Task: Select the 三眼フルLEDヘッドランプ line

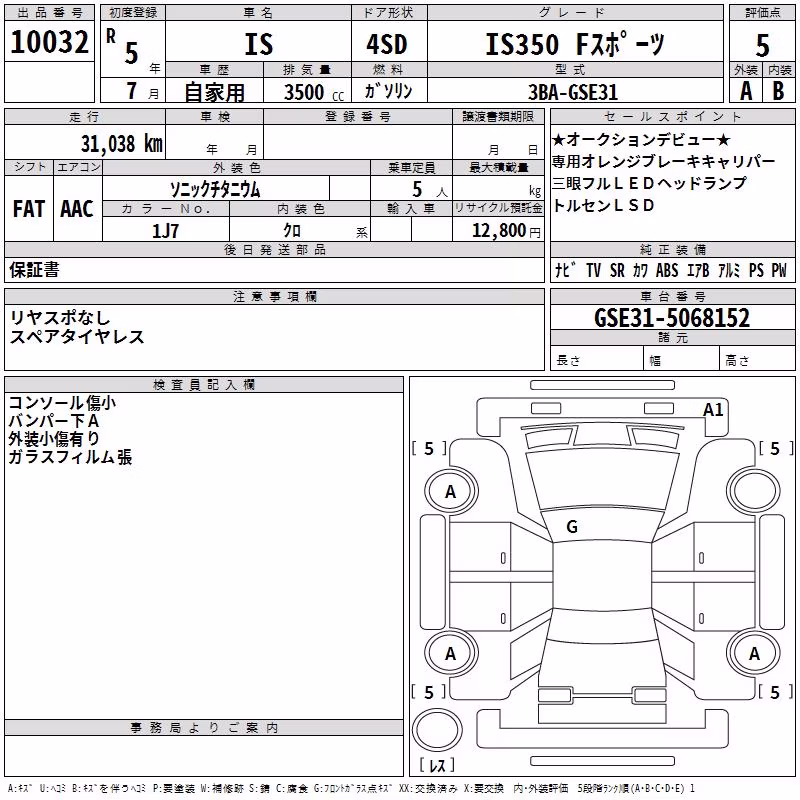Action: pos(649,183)
